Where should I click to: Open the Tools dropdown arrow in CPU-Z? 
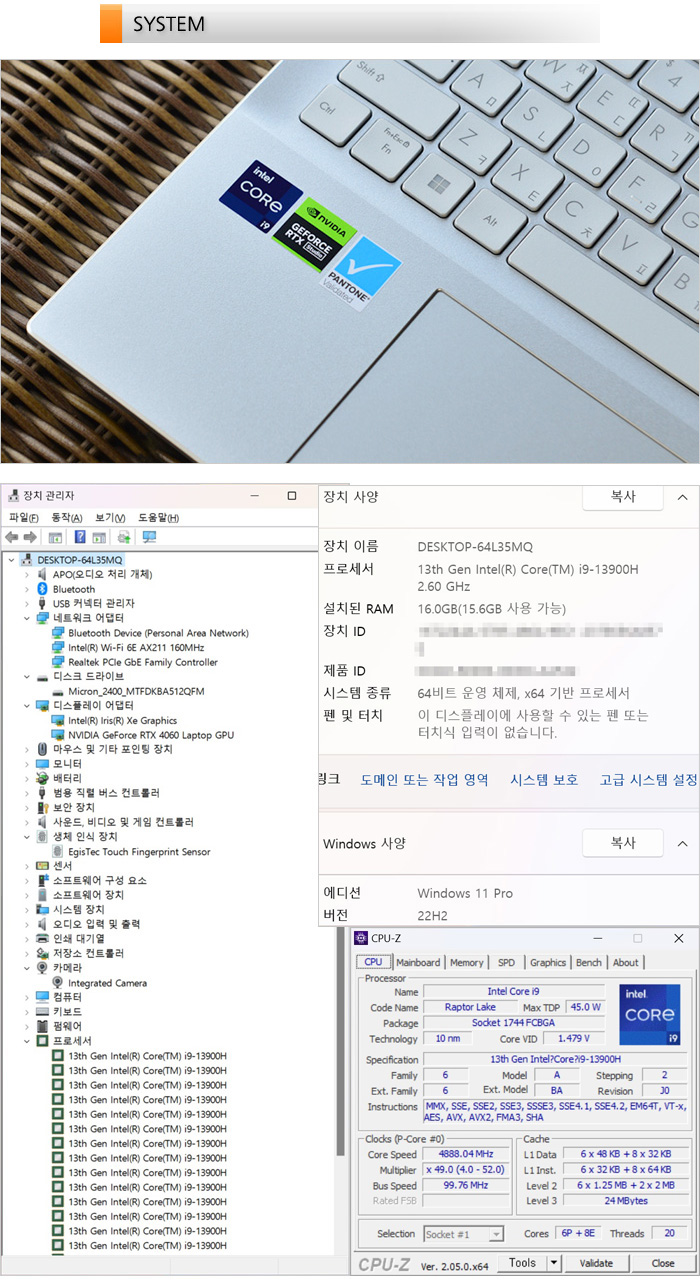[554, 1263]
